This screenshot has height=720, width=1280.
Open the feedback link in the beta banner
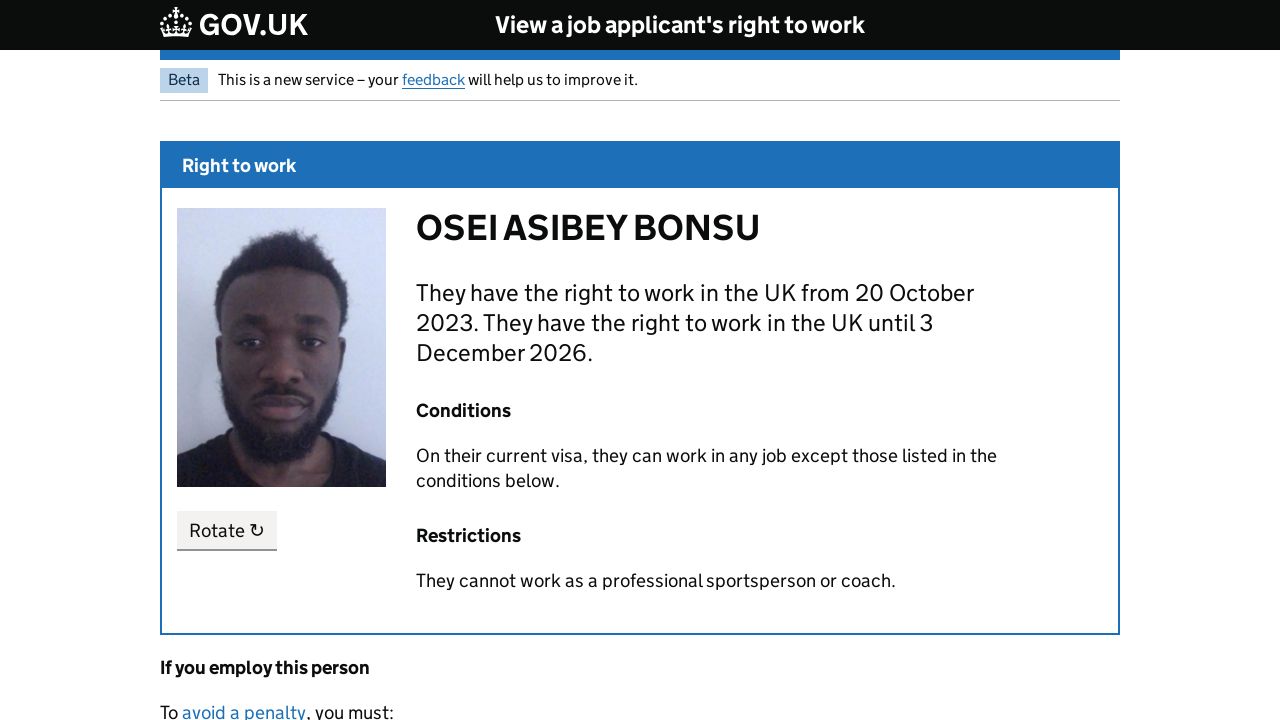pyautogui.click(x=433, y=80)
